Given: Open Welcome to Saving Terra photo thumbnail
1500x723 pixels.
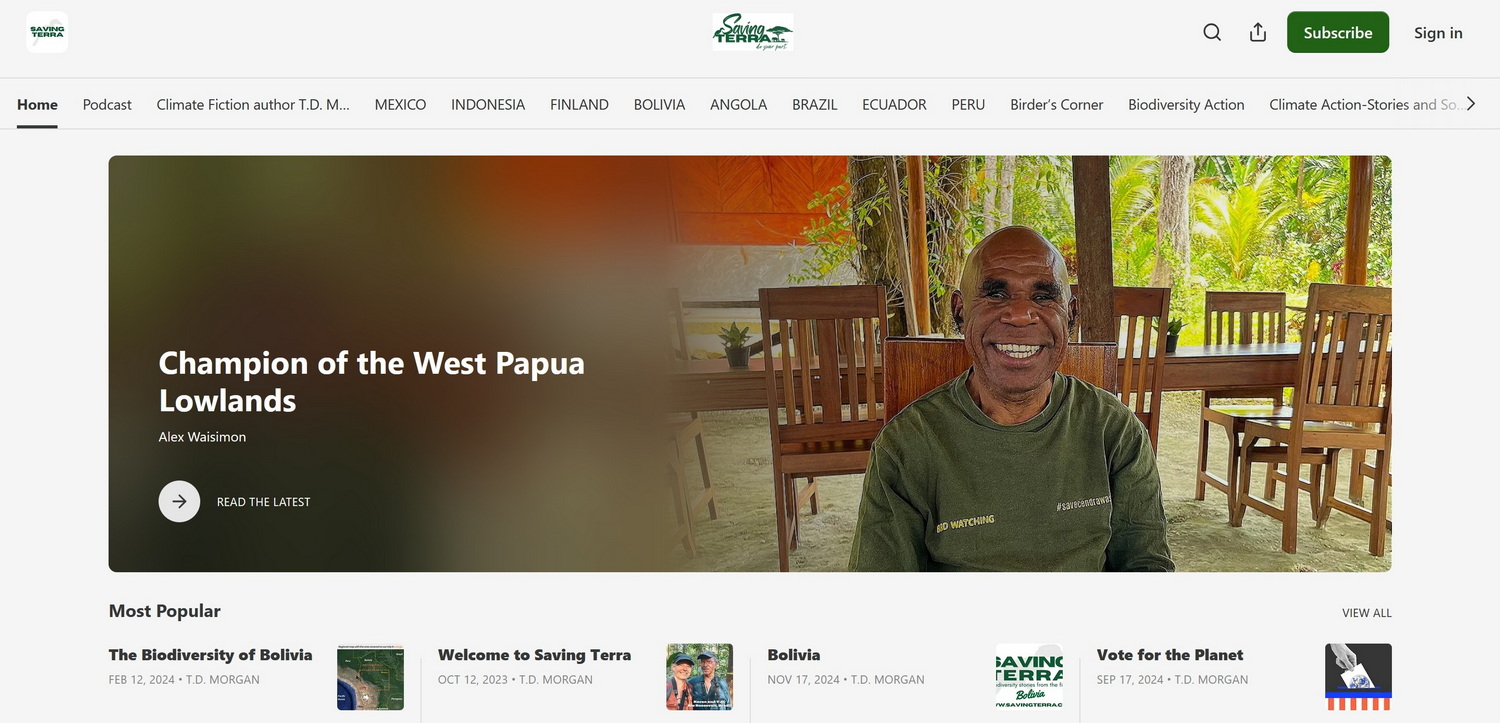Looking at the screenshot, I should 700,677.
